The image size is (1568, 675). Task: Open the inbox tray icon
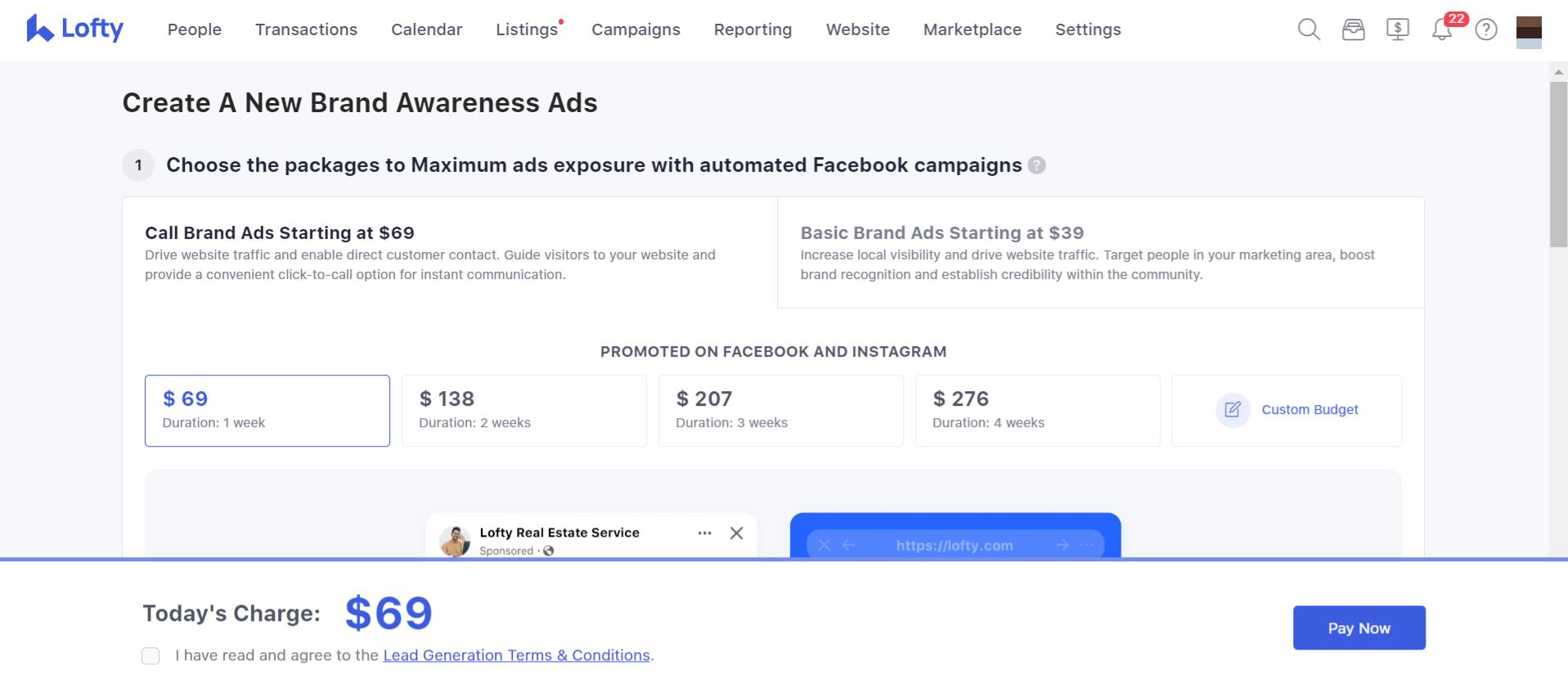pyautogui.click(x=1354, y=30)
